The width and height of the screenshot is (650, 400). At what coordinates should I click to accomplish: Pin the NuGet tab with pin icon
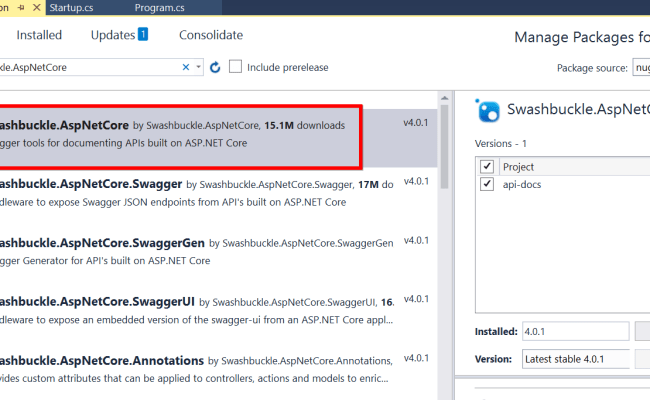pos(19,6)
